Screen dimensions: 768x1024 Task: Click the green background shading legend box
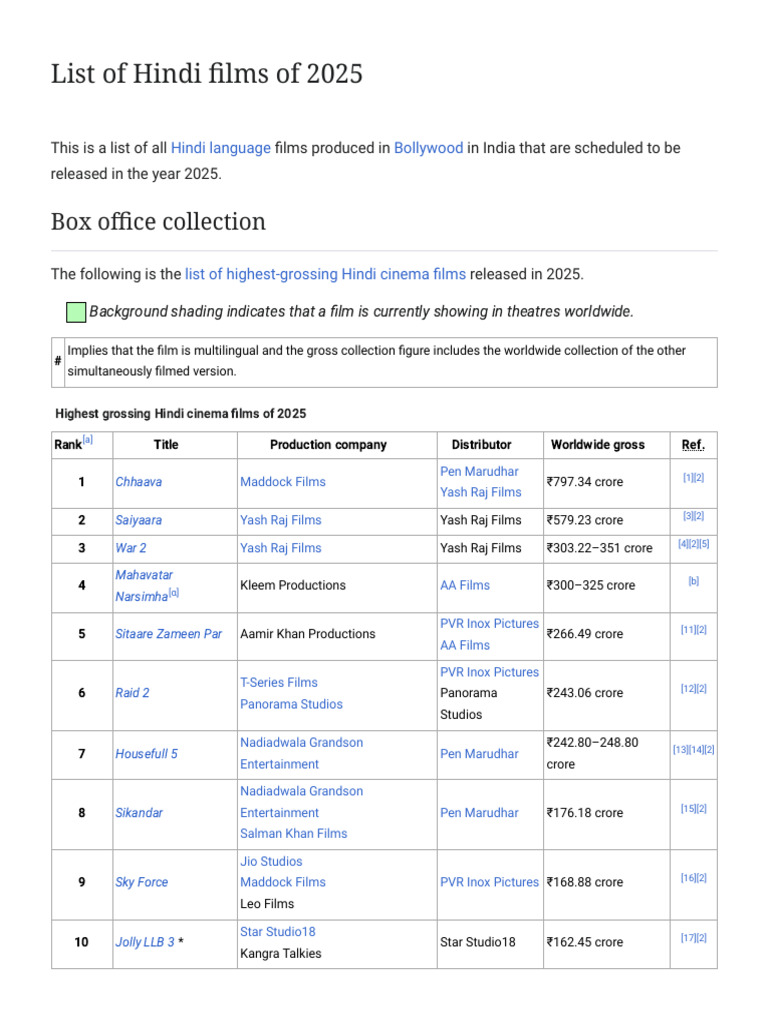point(76,312)
